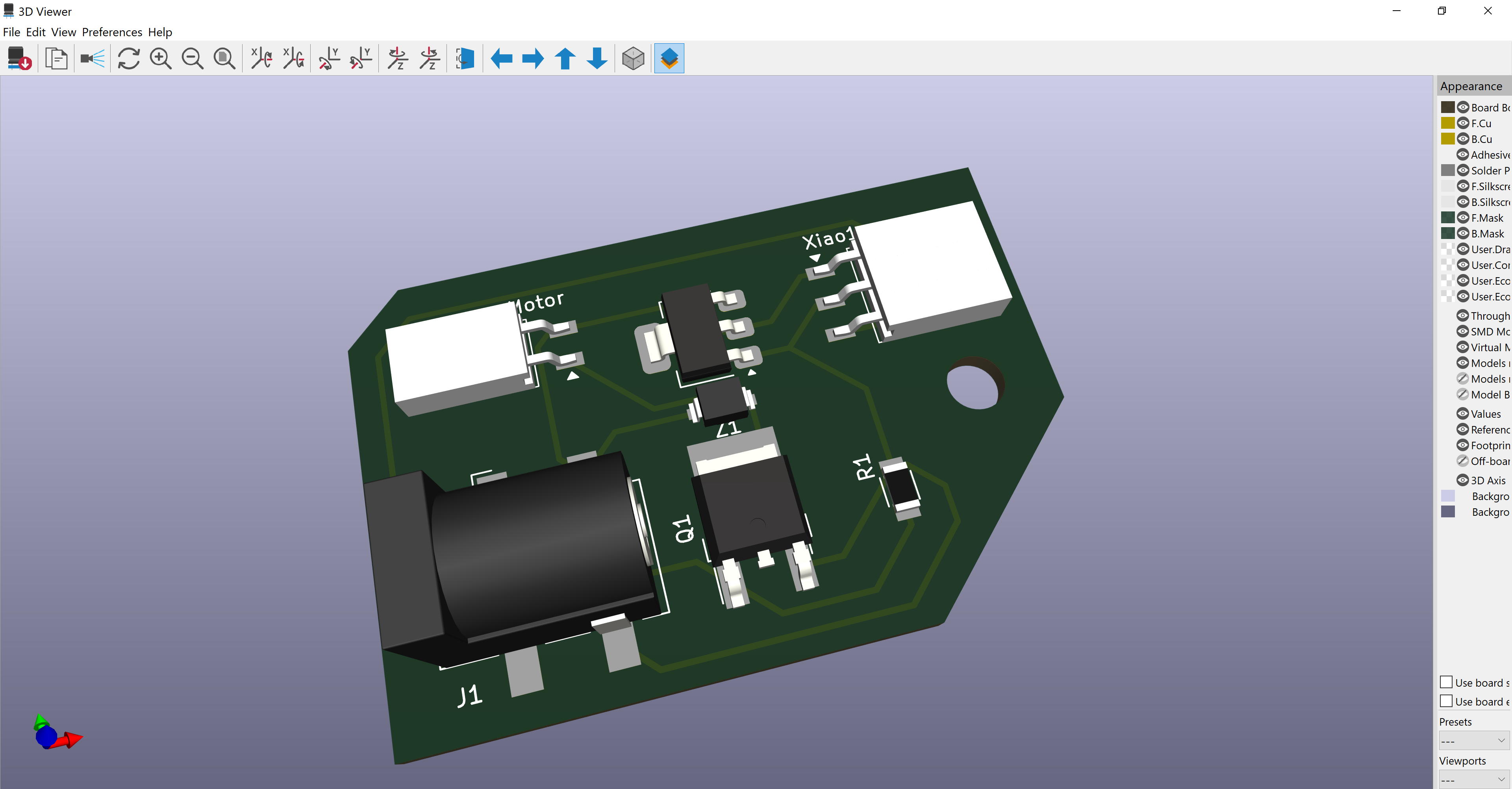The image size is (1512, 789).
Task: Toggle B.Mask visibility eye
Action: point(1463,233)
